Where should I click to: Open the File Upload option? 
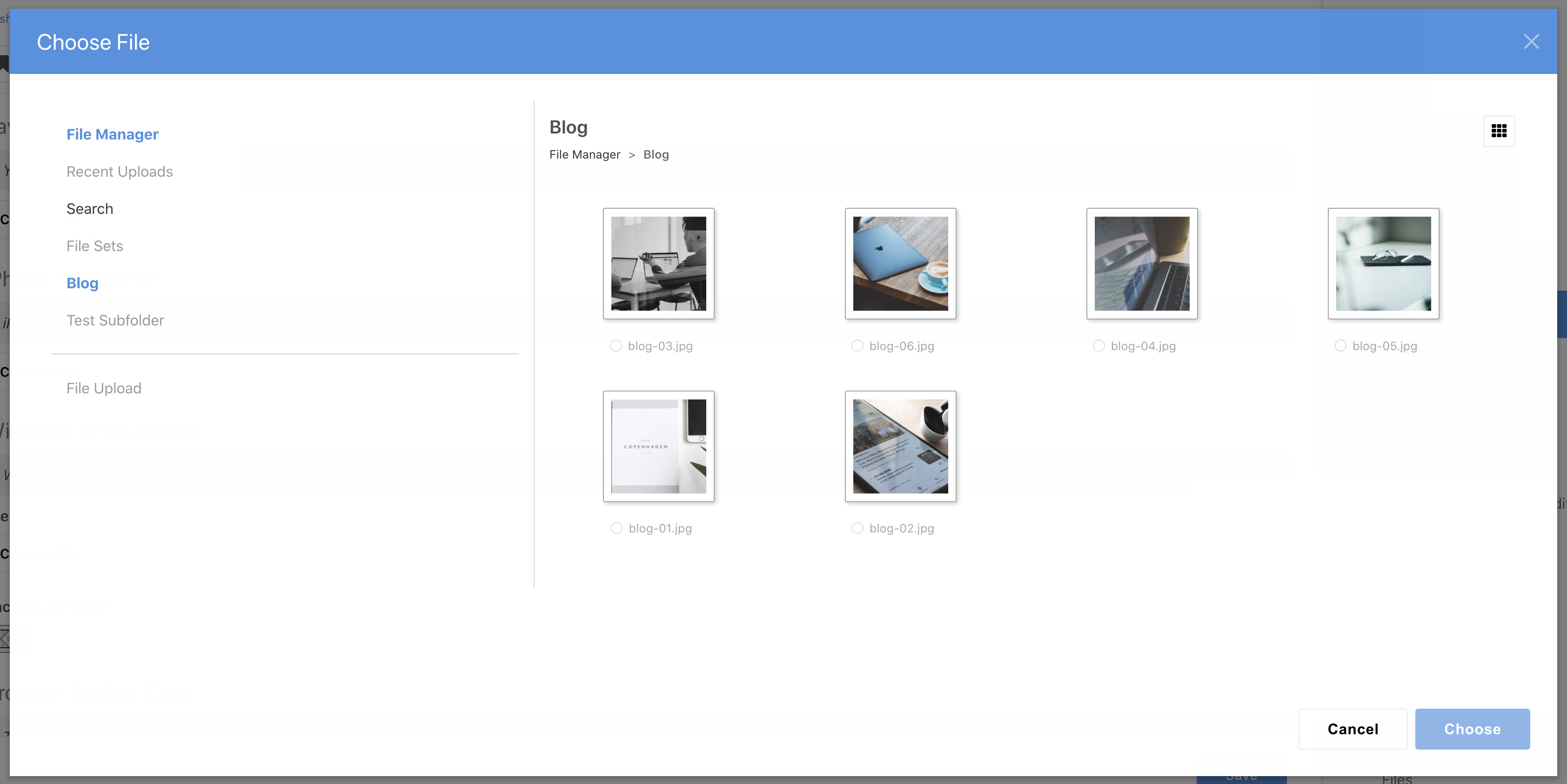click(103, 388)
